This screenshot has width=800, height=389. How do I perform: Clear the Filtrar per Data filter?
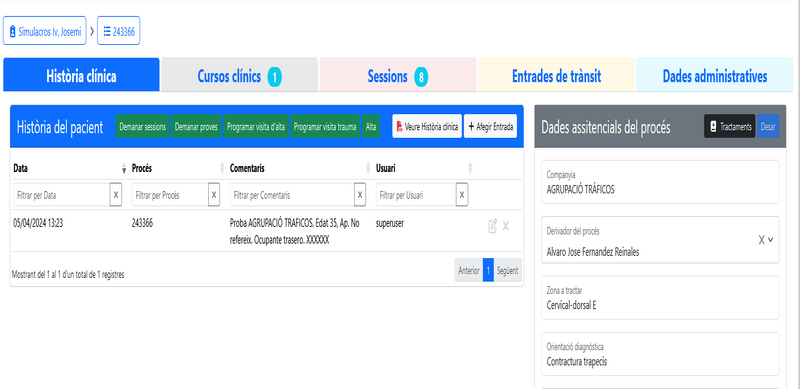(x=116, y=194)
